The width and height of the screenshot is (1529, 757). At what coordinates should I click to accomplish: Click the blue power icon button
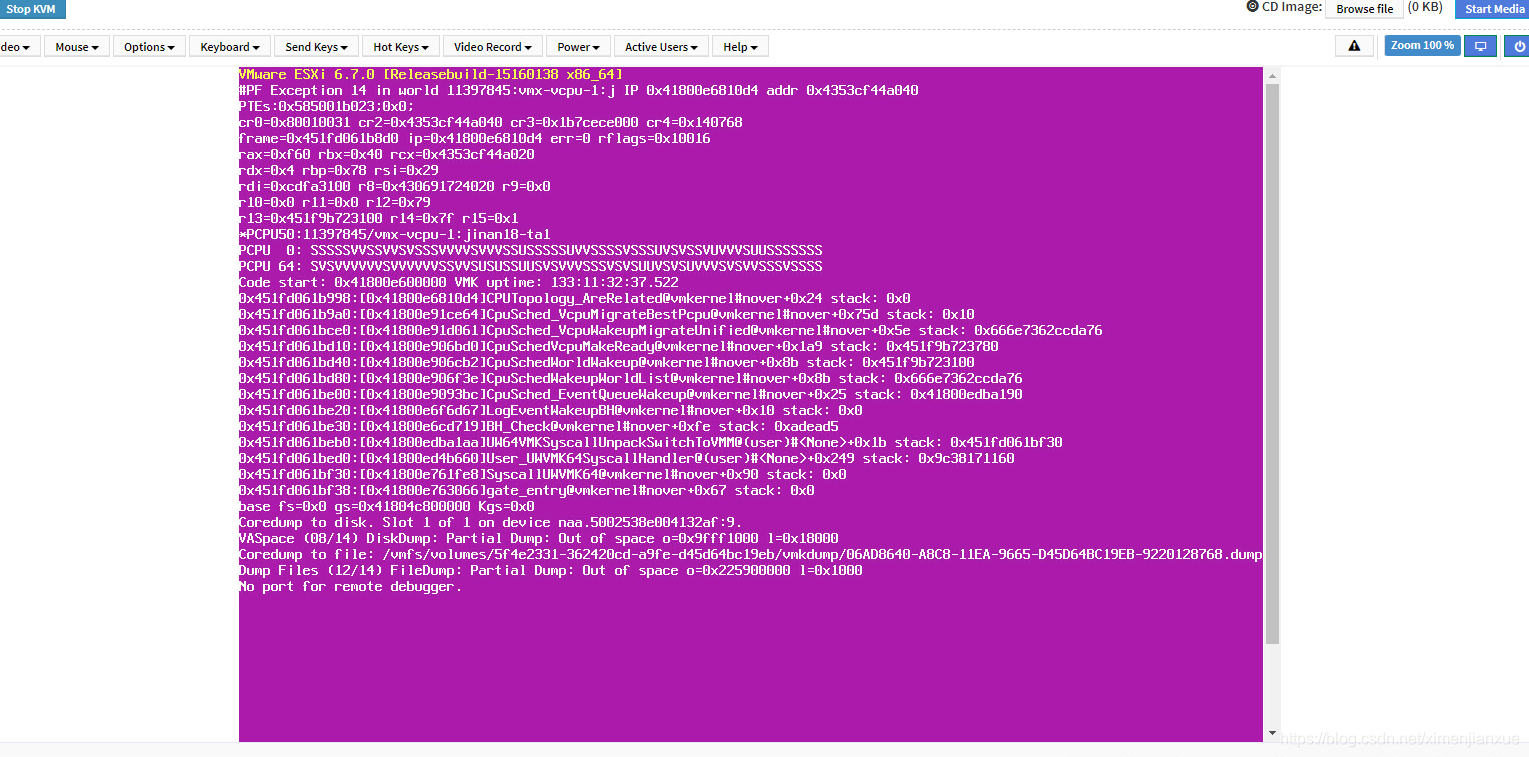pos(1518,46)
